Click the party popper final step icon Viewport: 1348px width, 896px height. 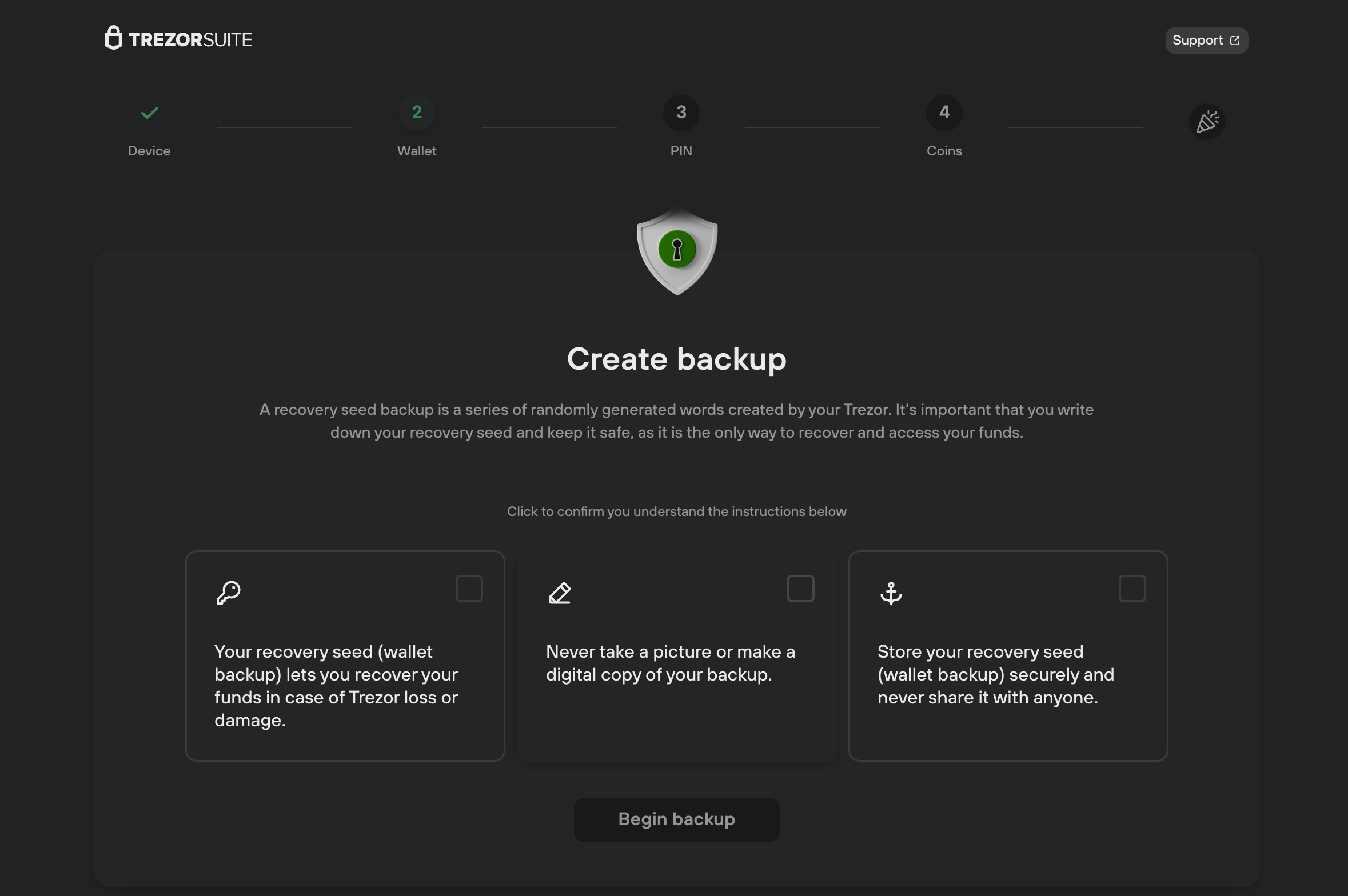pos(1207,122)
